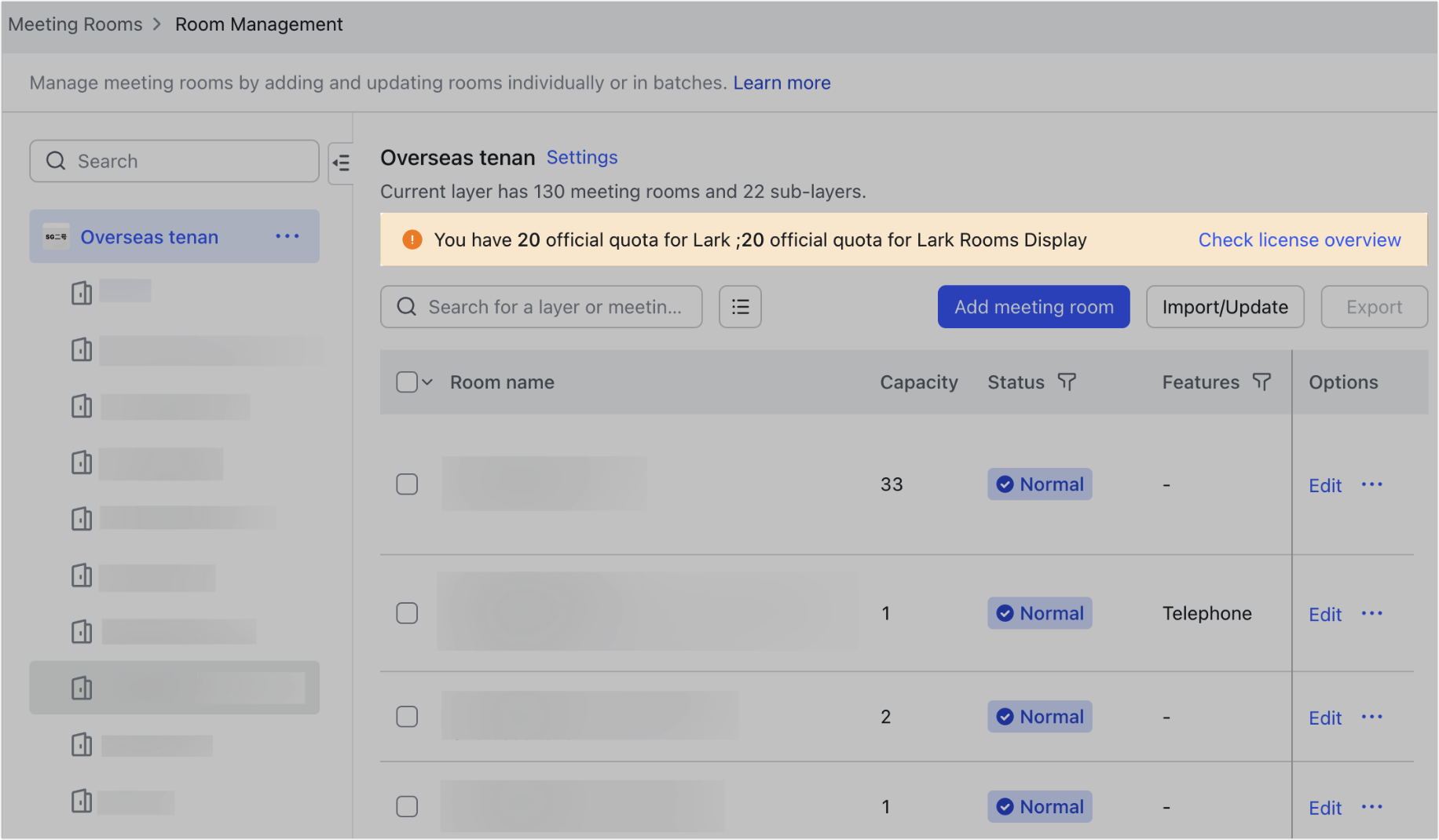The height and width of the screenshot is (840, 1439).
Task: Click the magnifier icon in the sidebar search box
Action: (56, 160)
